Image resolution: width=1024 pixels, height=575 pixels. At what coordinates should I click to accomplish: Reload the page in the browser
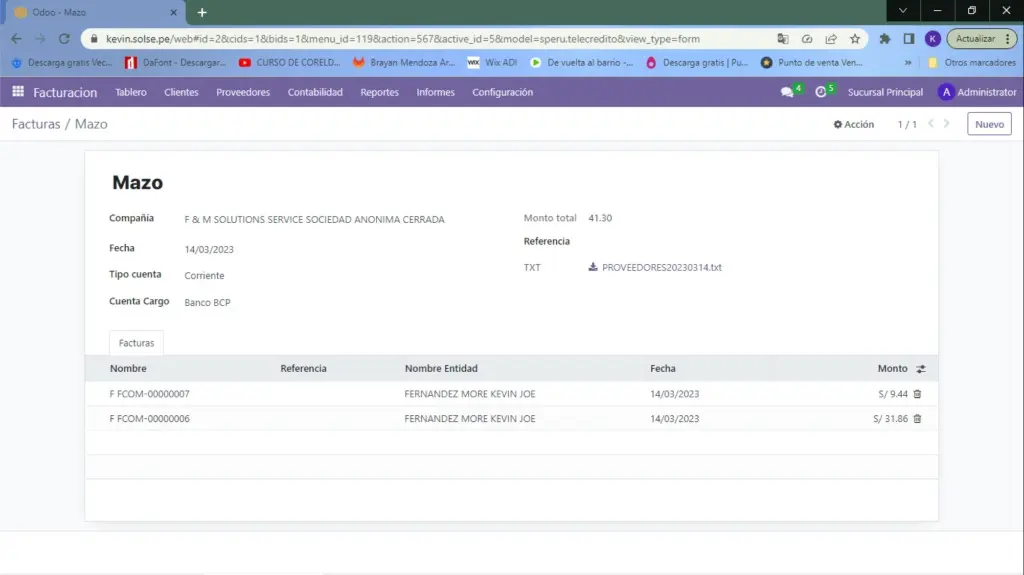(64, 39)
